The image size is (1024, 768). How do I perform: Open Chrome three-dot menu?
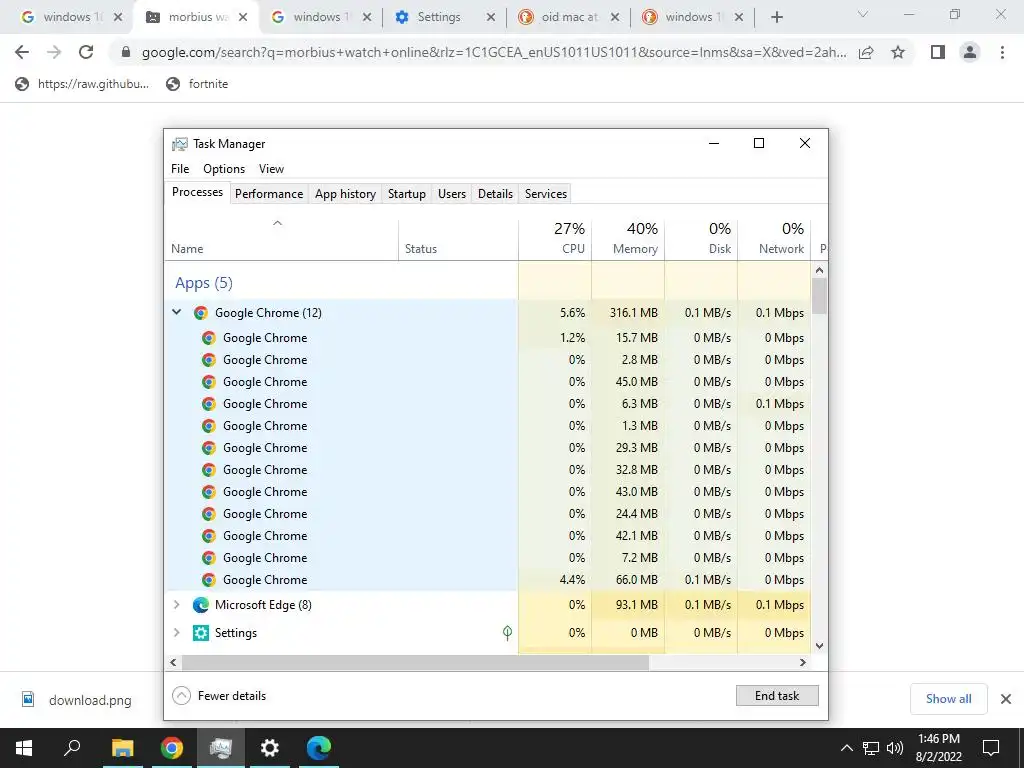click(1002, 52)
